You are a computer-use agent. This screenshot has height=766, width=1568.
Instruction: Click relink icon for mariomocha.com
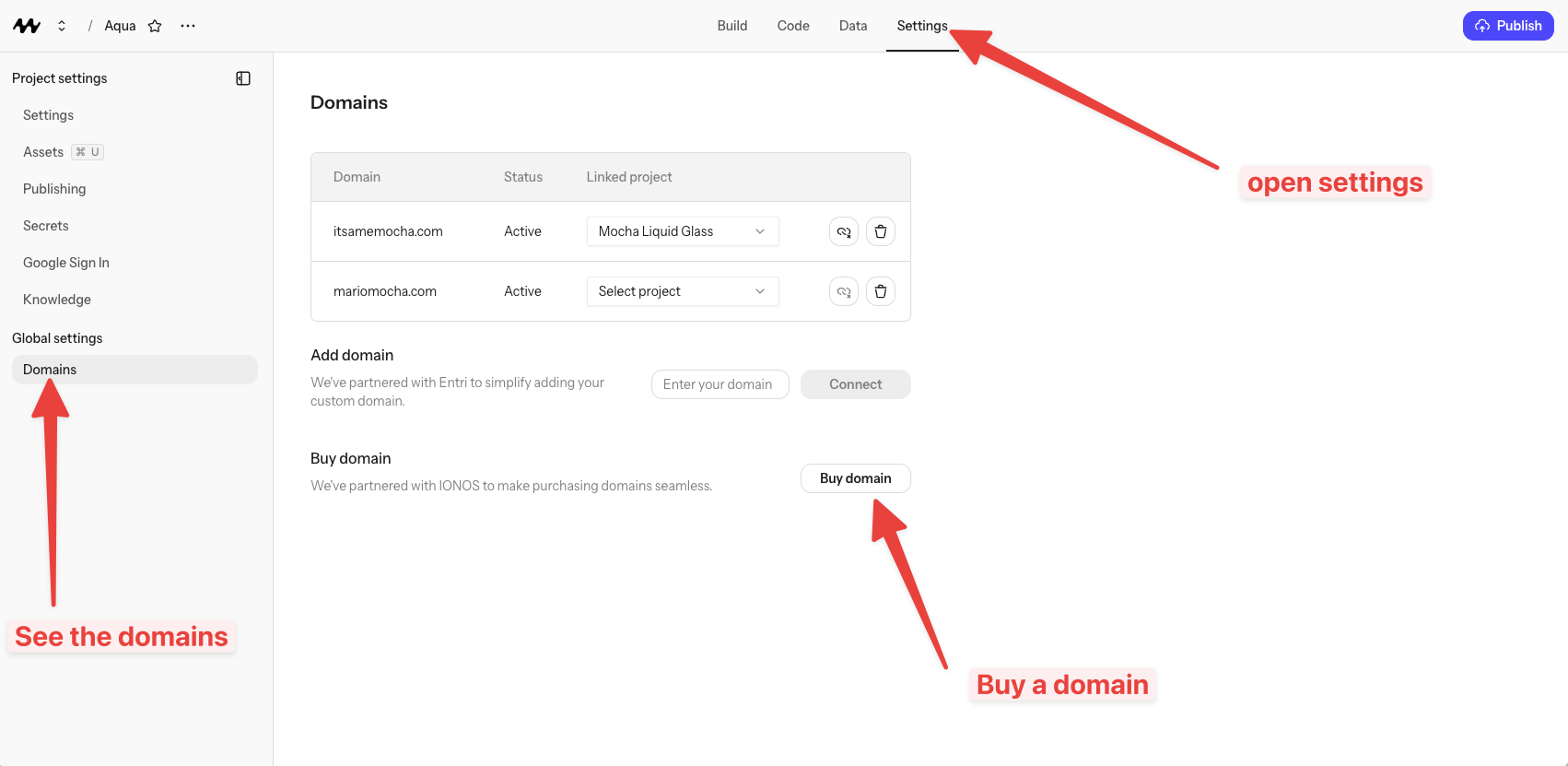844,291
